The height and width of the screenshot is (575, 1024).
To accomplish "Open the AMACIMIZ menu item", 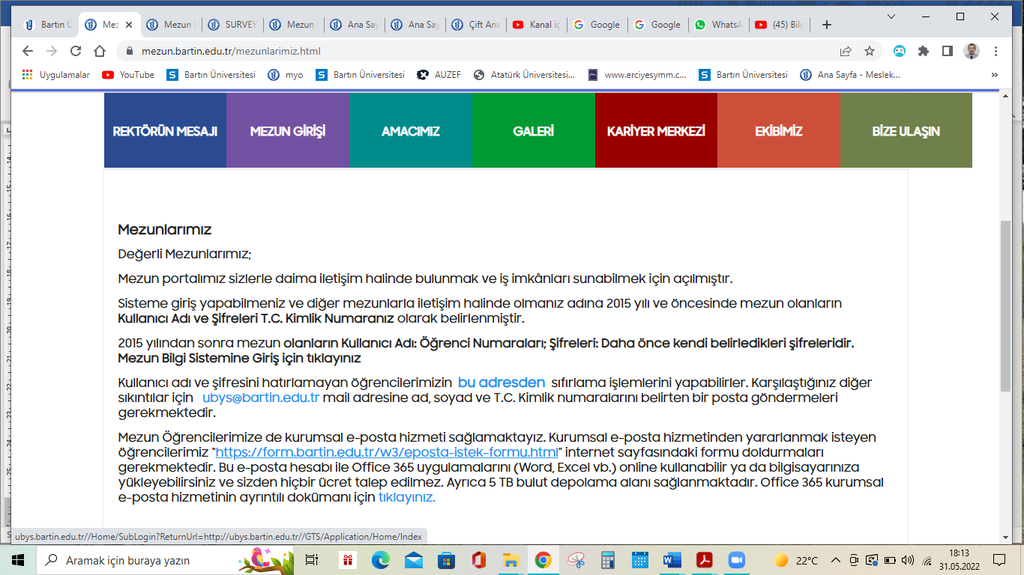I will (x=411, y=131).
